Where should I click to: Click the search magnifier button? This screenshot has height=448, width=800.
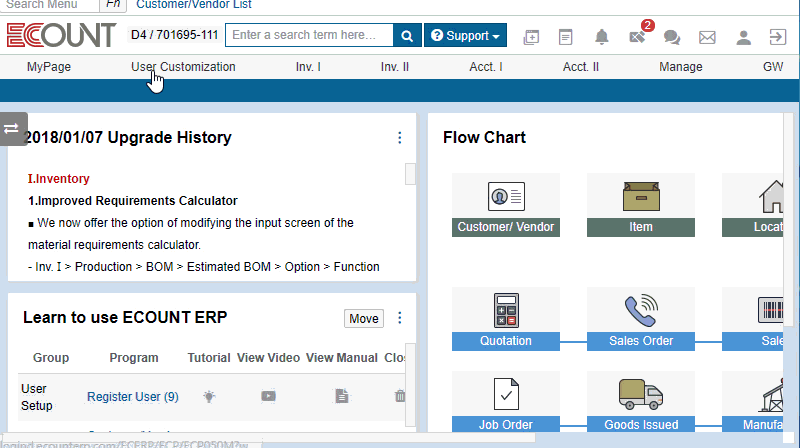(407, 36)
